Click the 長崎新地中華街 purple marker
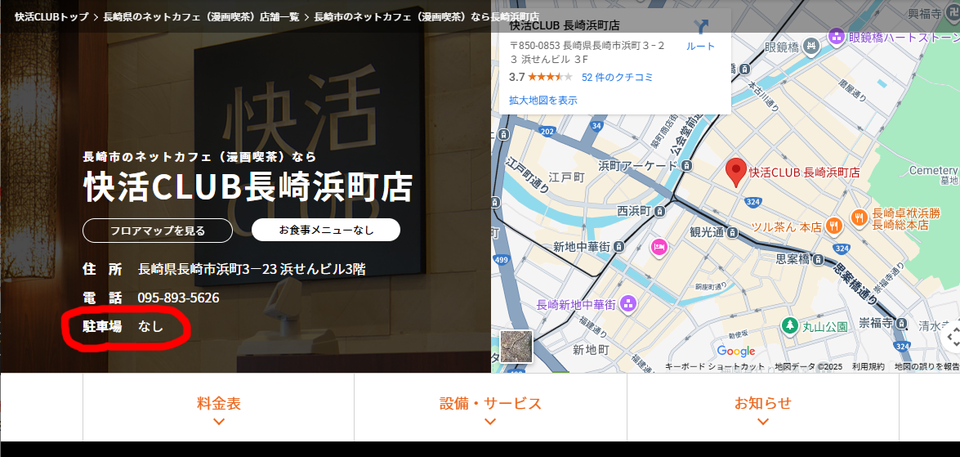960x457 pixels. [626, 304]
